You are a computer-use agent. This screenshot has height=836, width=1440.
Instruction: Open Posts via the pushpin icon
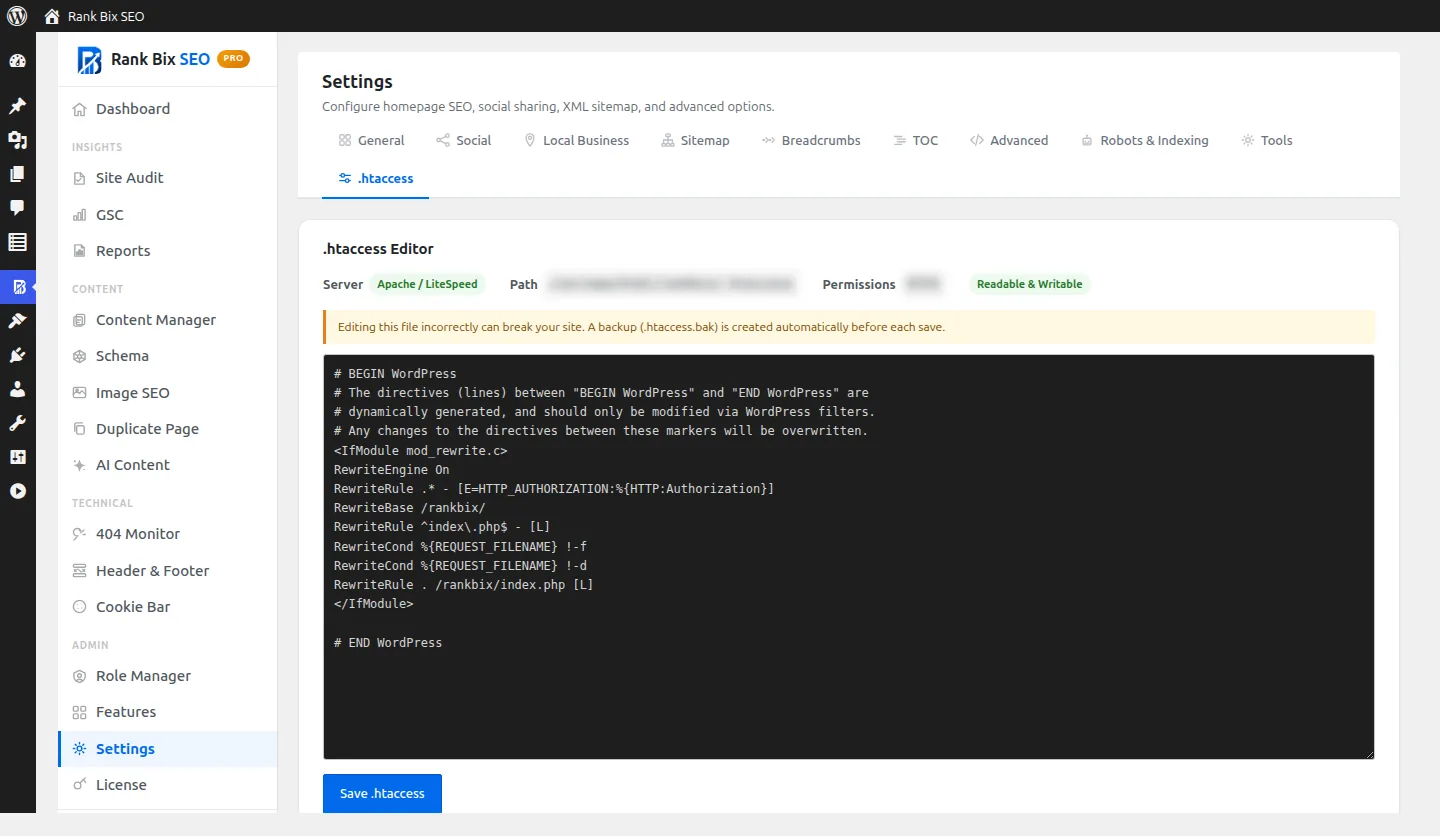coord(17,106)
